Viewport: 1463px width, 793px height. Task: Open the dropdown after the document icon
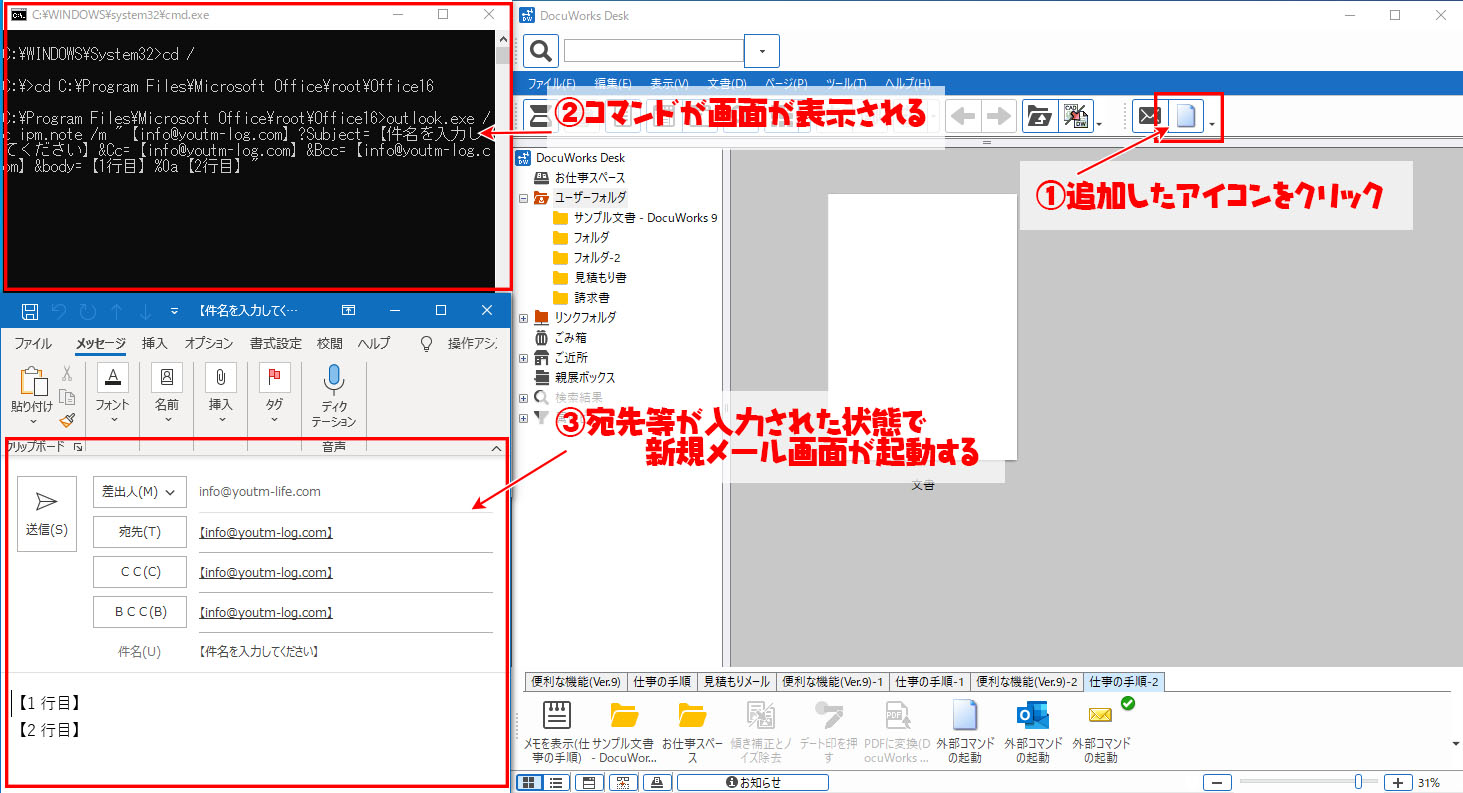point(1213,124)
